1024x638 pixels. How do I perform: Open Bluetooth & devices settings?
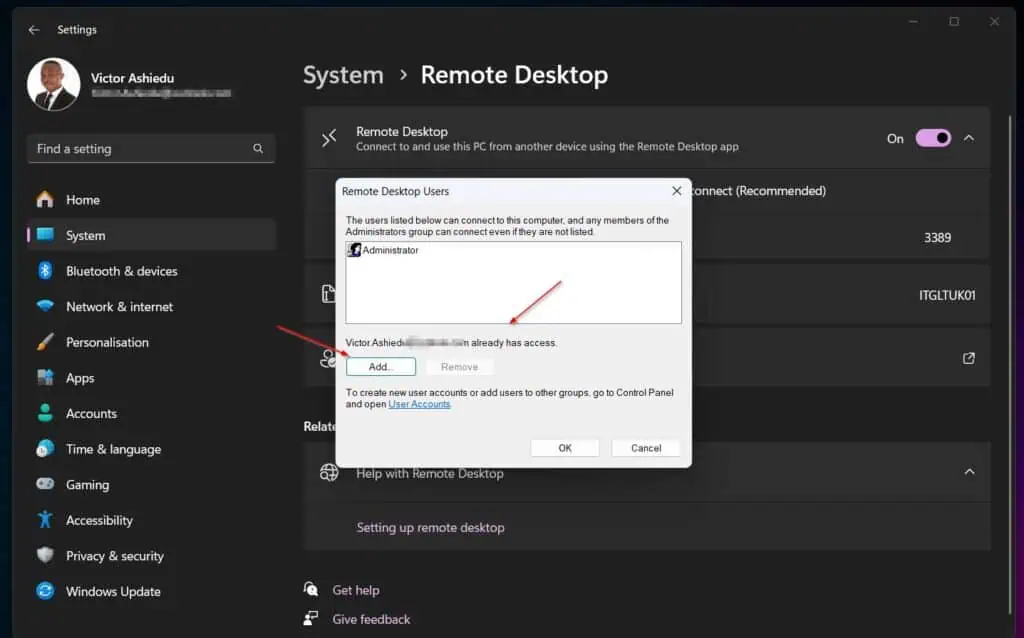coord(151,271)
